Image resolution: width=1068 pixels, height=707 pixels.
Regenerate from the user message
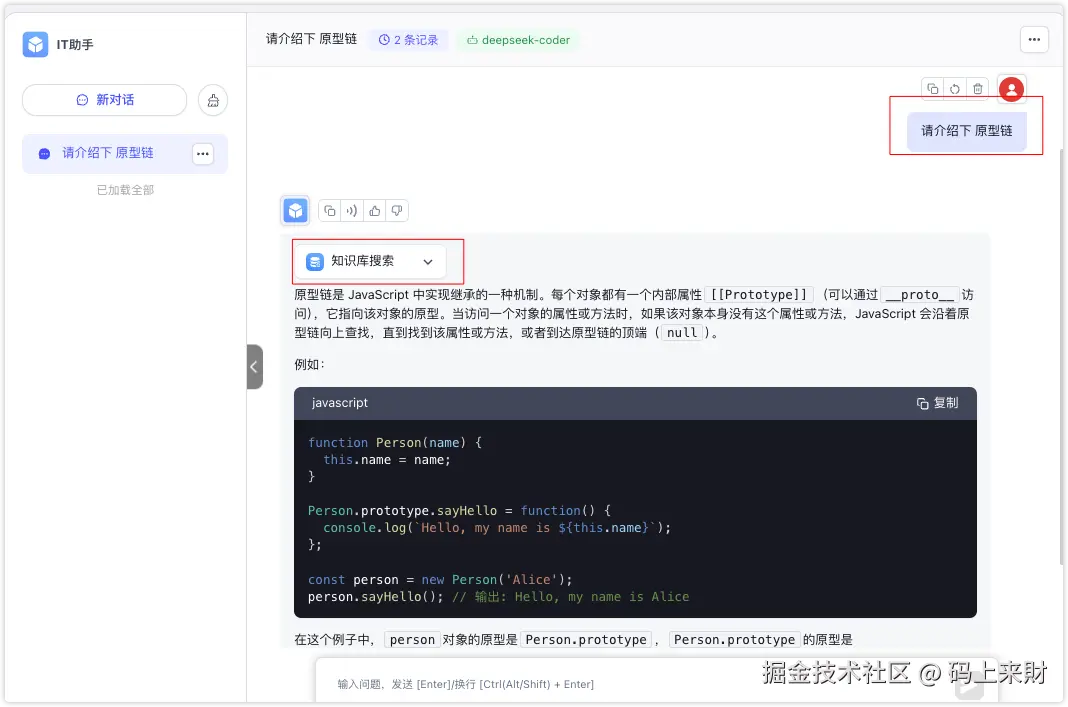click(955, 89)
